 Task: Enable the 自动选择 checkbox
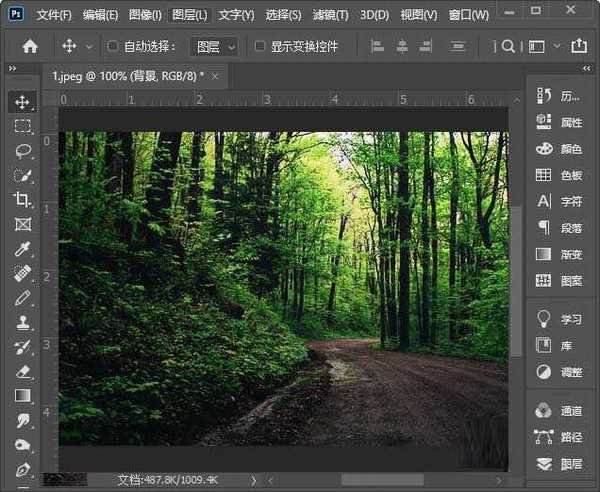(x=113, y=46)
